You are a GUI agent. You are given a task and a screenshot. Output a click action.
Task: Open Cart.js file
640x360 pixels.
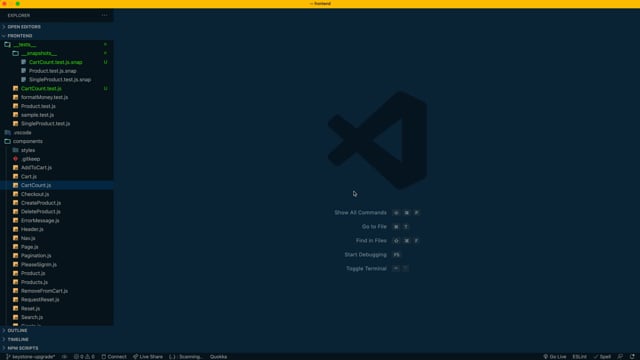pyautogui.click(x=57, y=177)
